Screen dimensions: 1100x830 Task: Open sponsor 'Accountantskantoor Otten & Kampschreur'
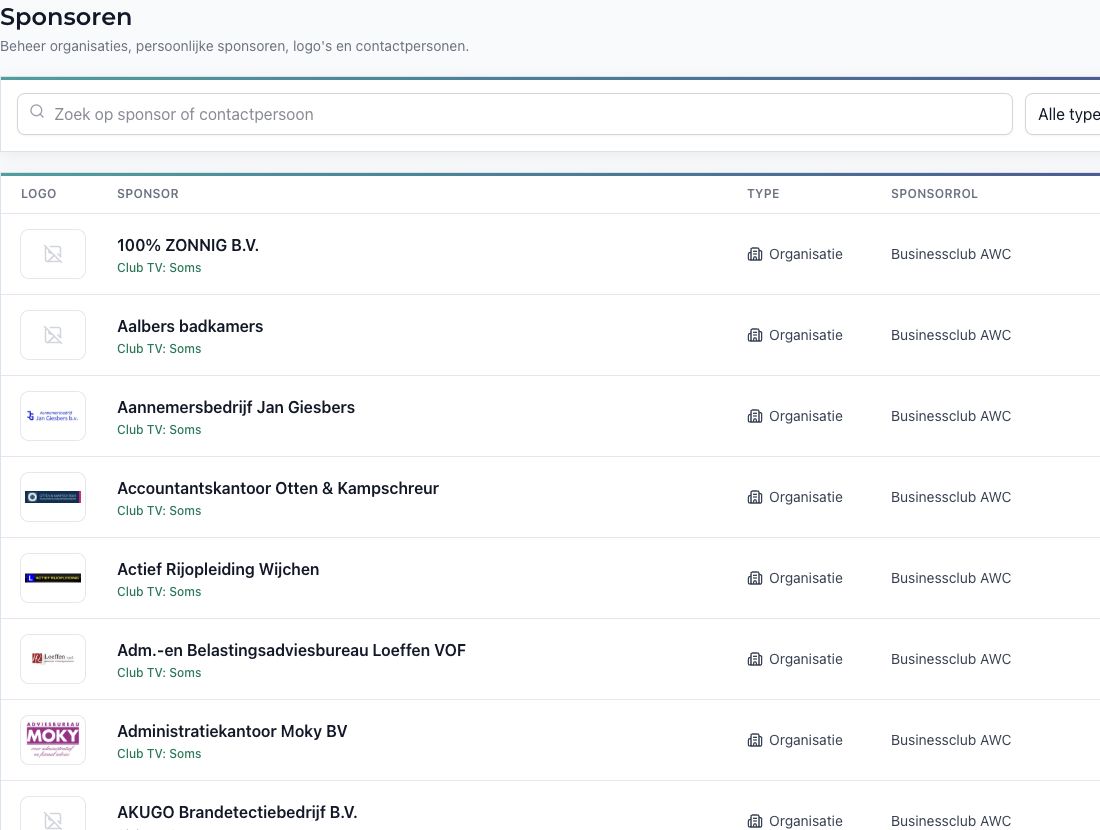click(x=278, y=488)
